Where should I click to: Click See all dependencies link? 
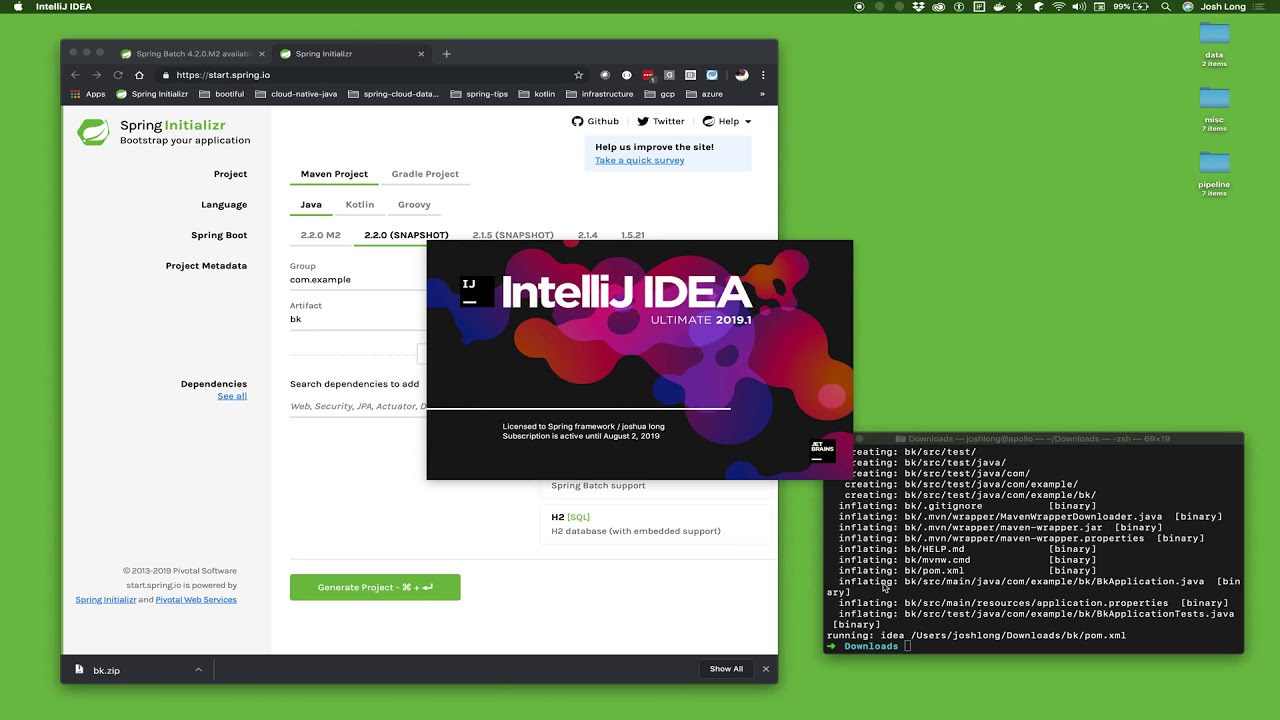(x=232, y=396)
